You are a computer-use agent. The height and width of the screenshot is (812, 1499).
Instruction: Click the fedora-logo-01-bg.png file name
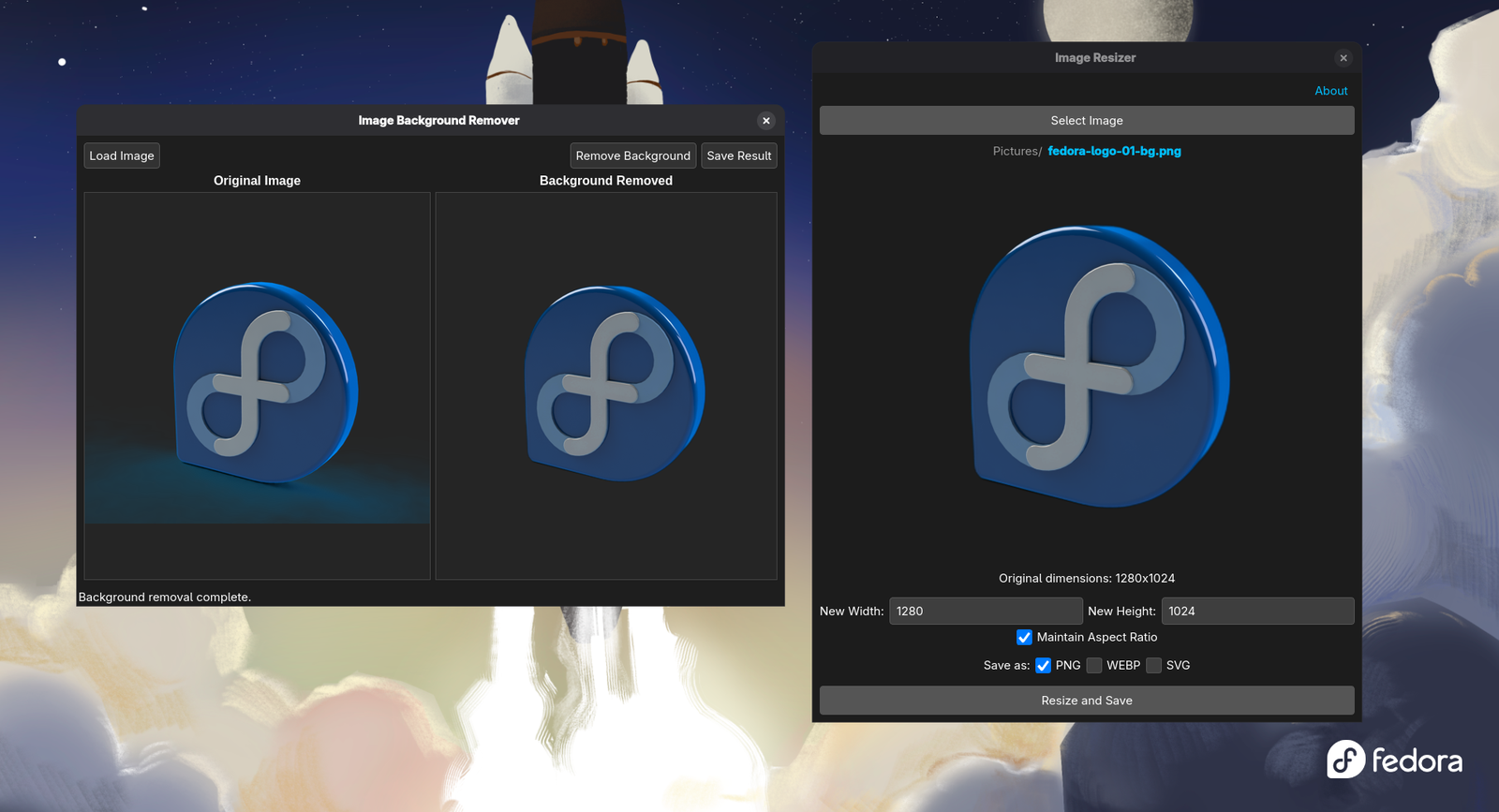(x=1114, y=151)
